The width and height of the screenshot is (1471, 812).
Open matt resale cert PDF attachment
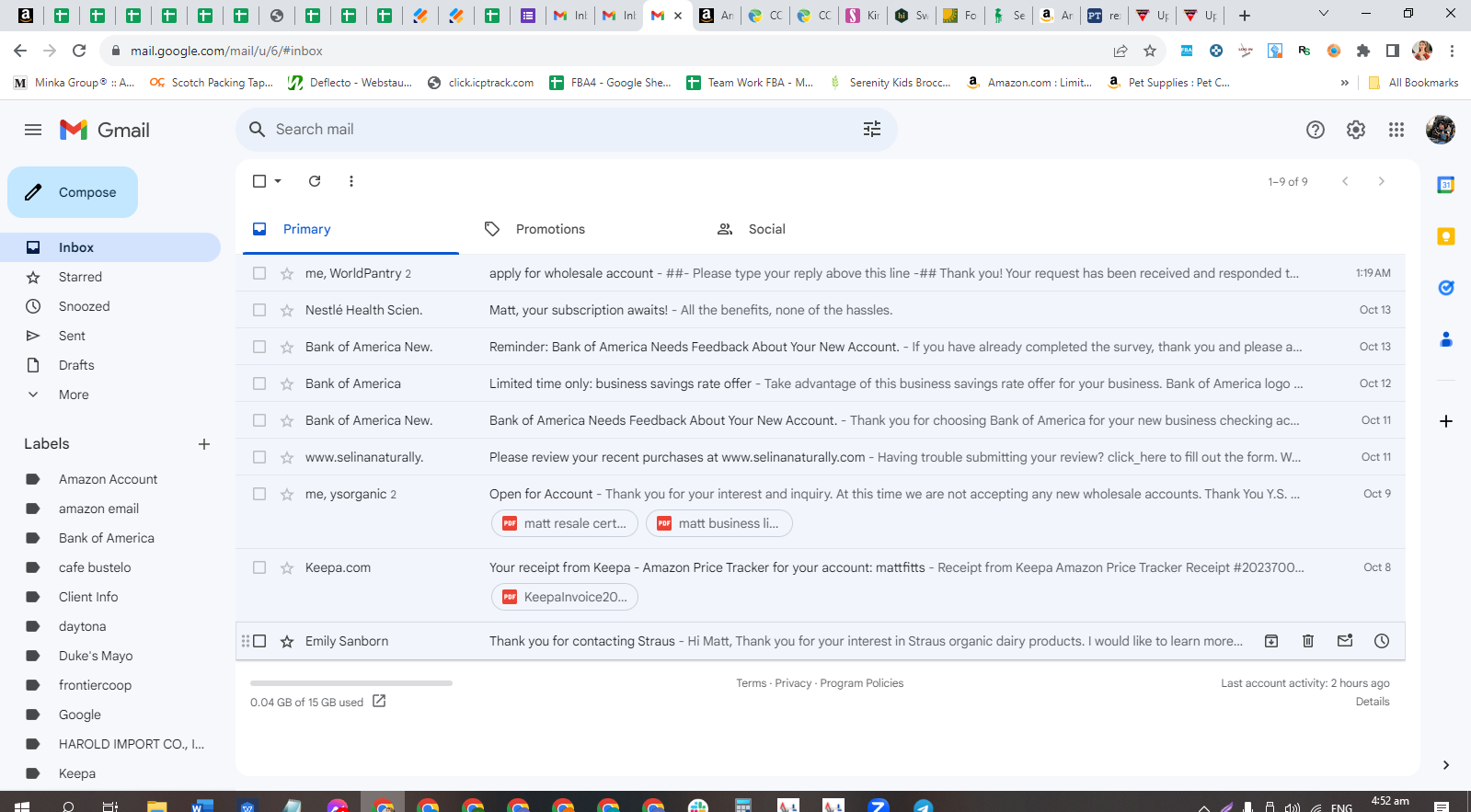click(565, 523)
